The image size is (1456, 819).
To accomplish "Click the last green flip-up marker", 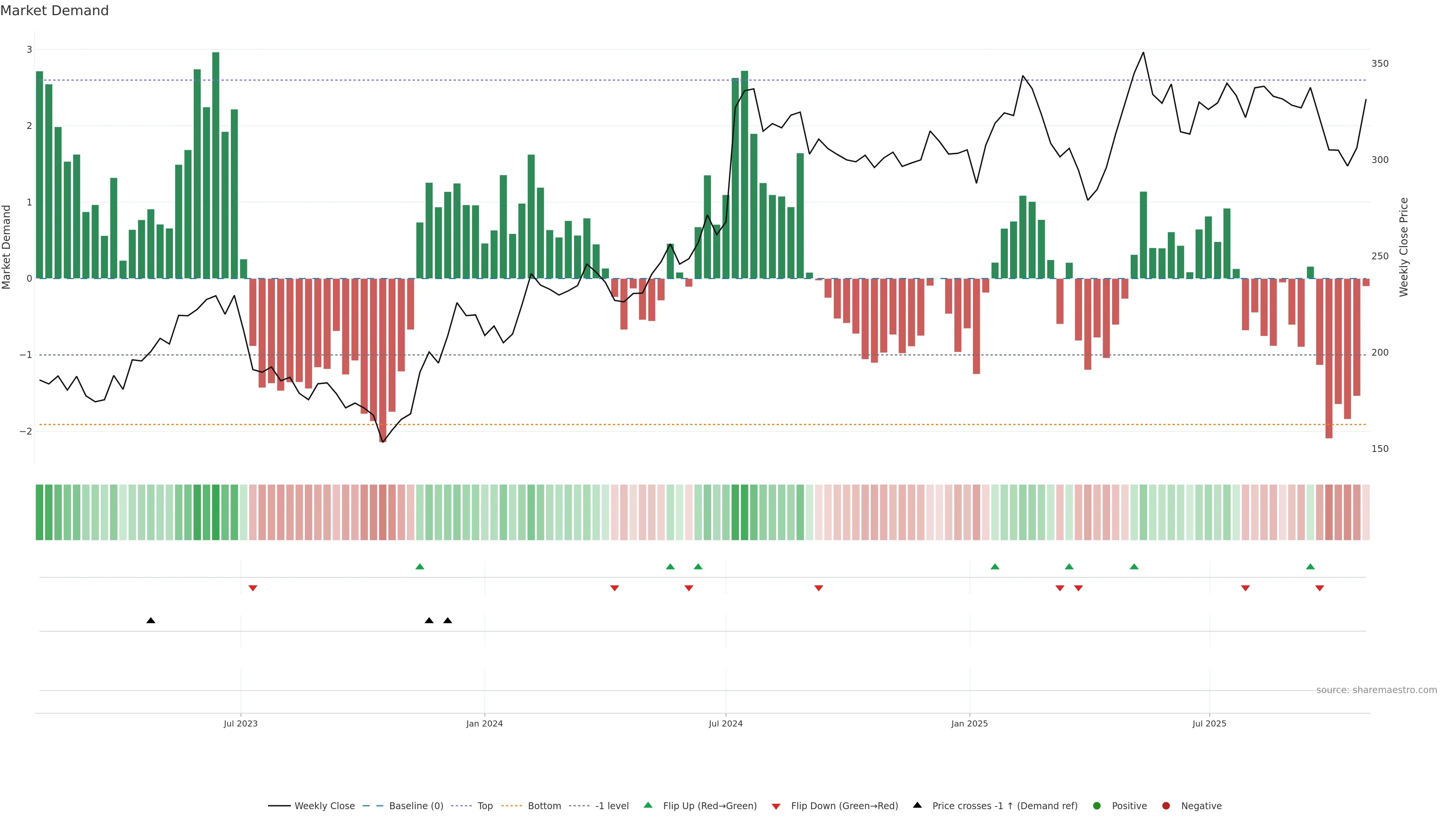I will tap(1310, 566).
